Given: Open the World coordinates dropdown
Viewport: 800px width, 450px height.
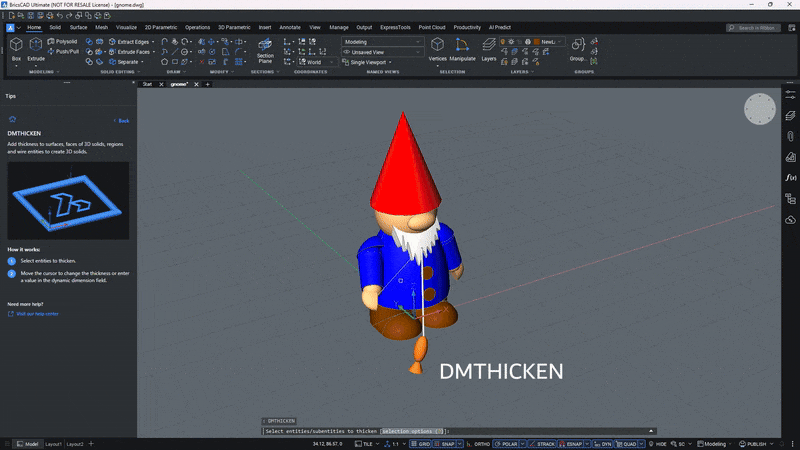Looking at the screenshot, I should click(316, 62).
